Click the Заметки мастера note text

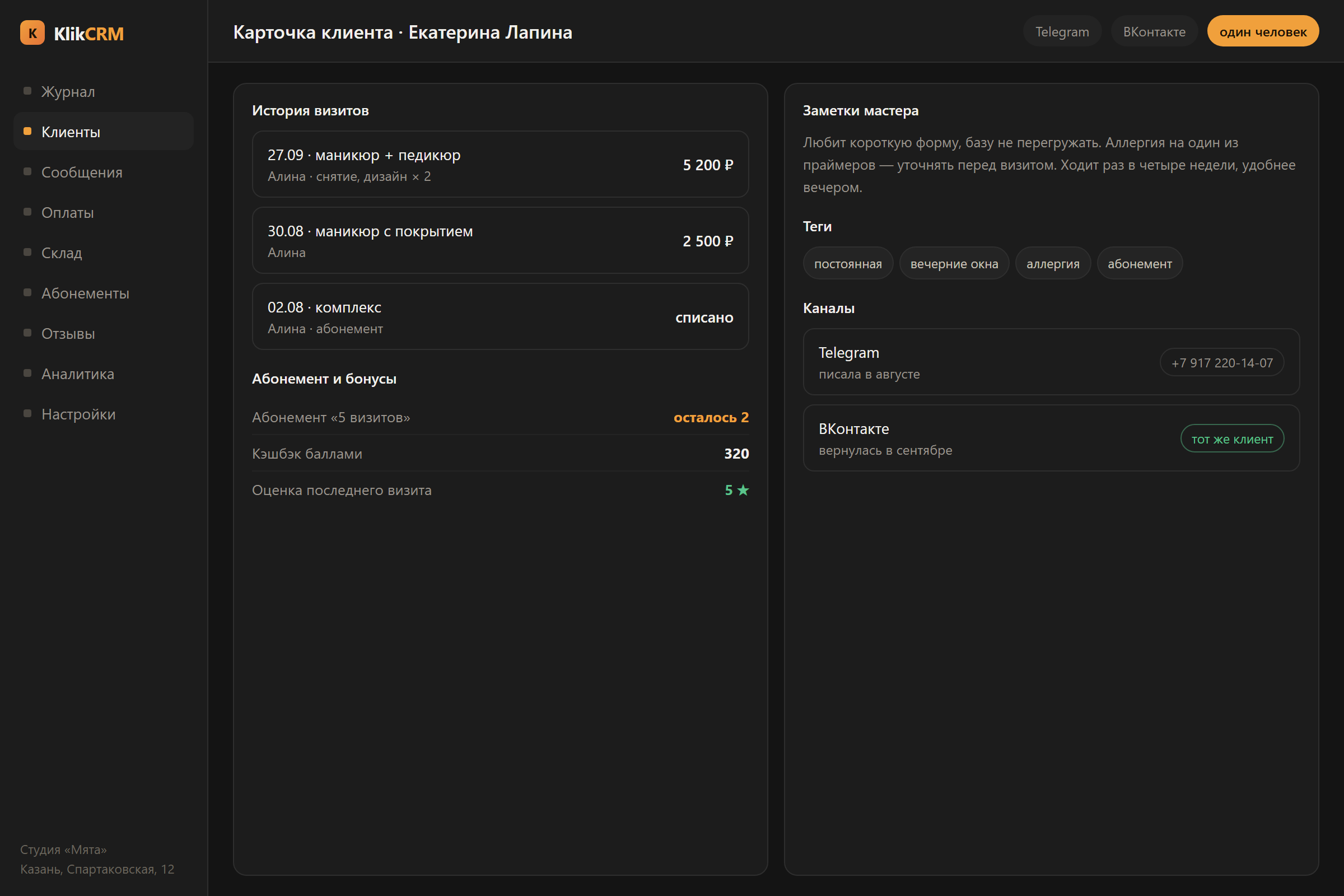coord(1049,165)
